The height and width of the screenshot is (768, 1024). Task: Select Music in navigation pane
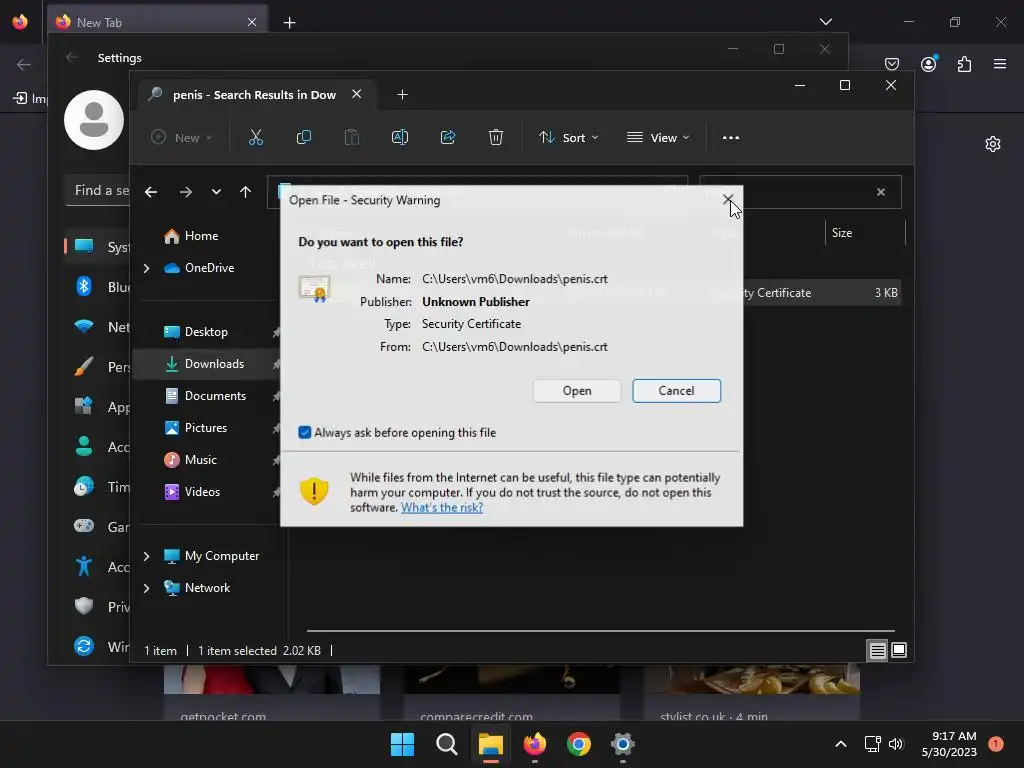pos(200,460)
